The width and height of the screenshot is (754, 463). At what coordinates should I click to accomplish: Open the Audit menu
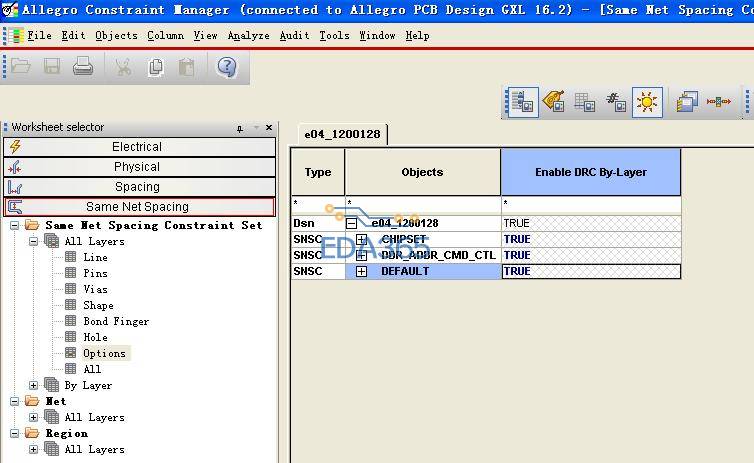point(294,36)
